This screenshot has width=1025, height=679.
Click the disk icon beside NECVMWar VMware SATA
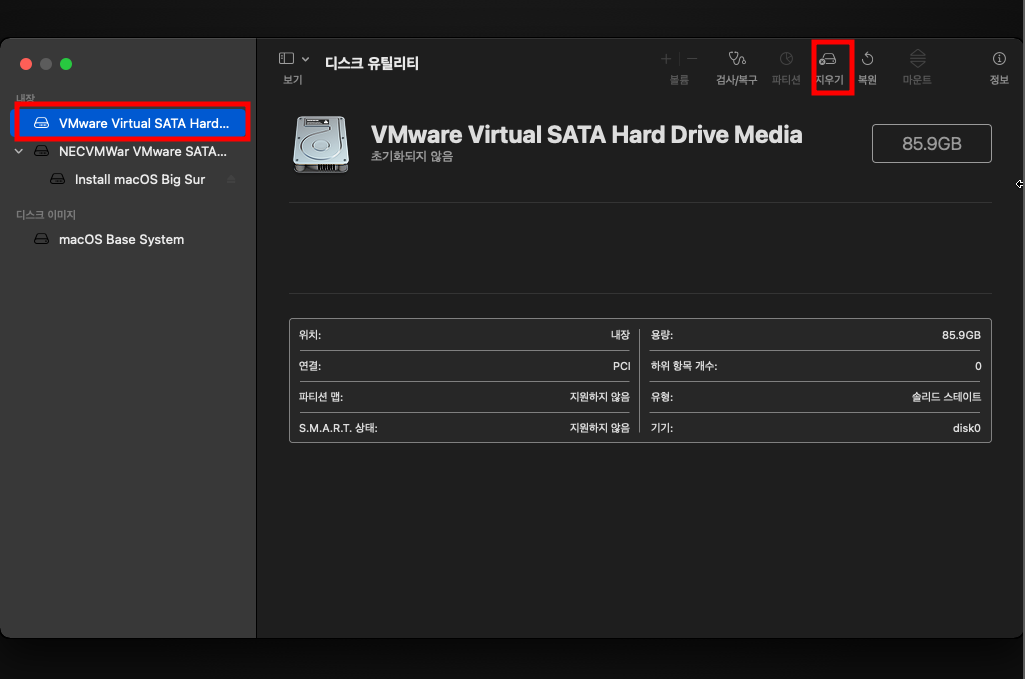pos(41,151)
